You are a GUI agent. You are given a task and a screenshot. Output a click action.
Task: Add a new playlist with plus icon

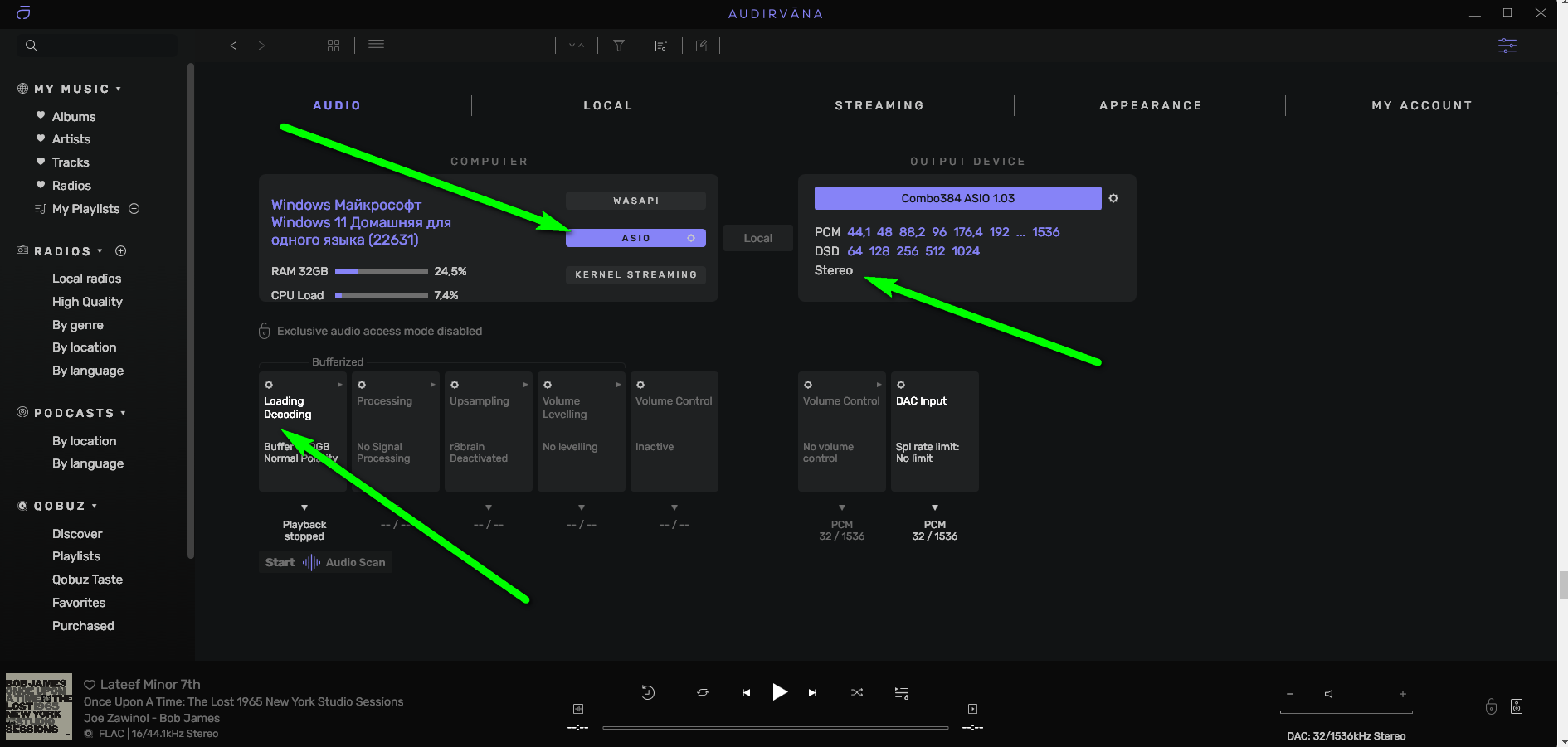coord(134,209)
